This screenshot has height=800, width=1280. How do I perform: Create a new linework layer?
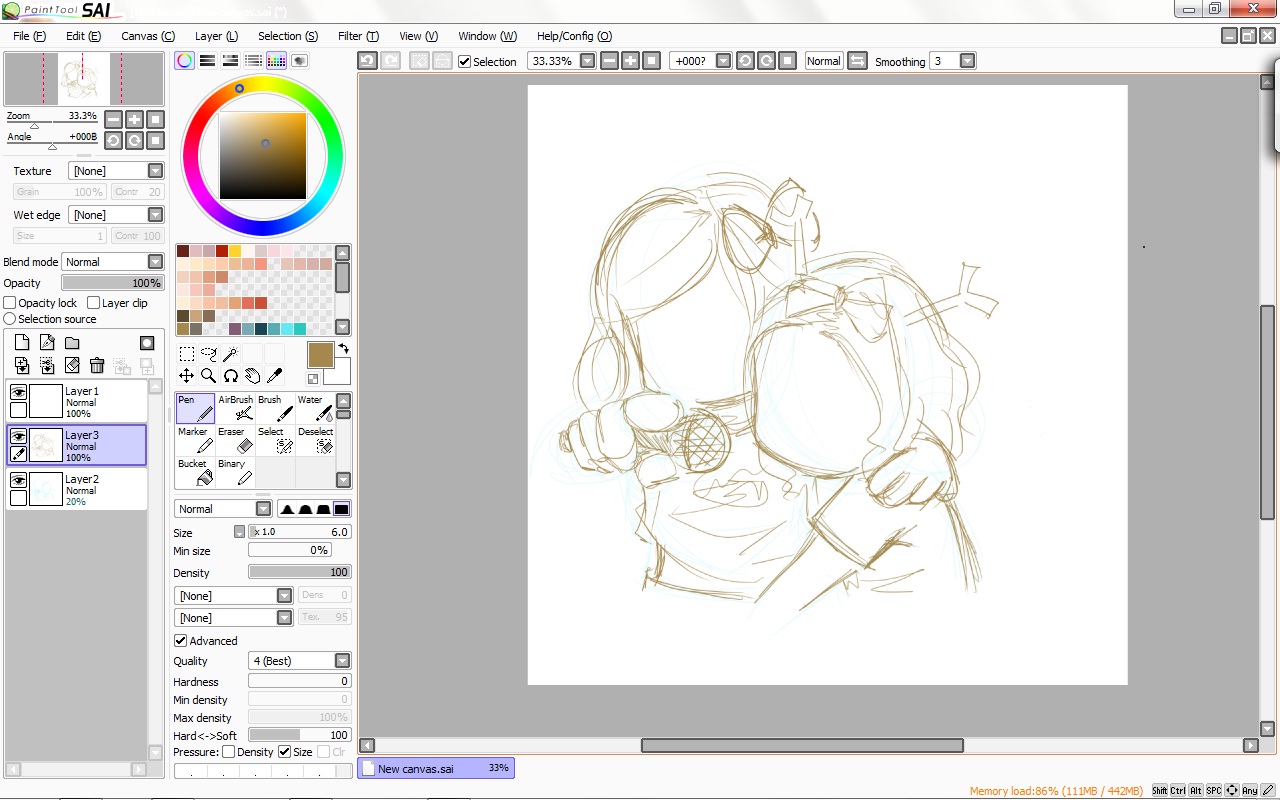(x=47, y=343)
